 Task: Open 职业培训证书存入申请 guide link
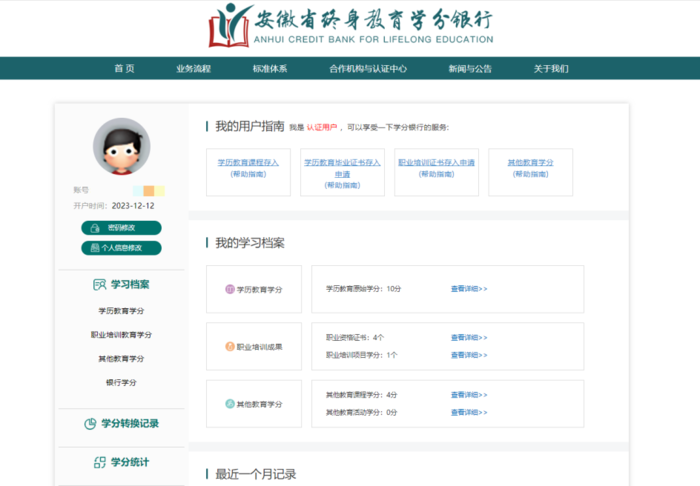click(437, 162)
